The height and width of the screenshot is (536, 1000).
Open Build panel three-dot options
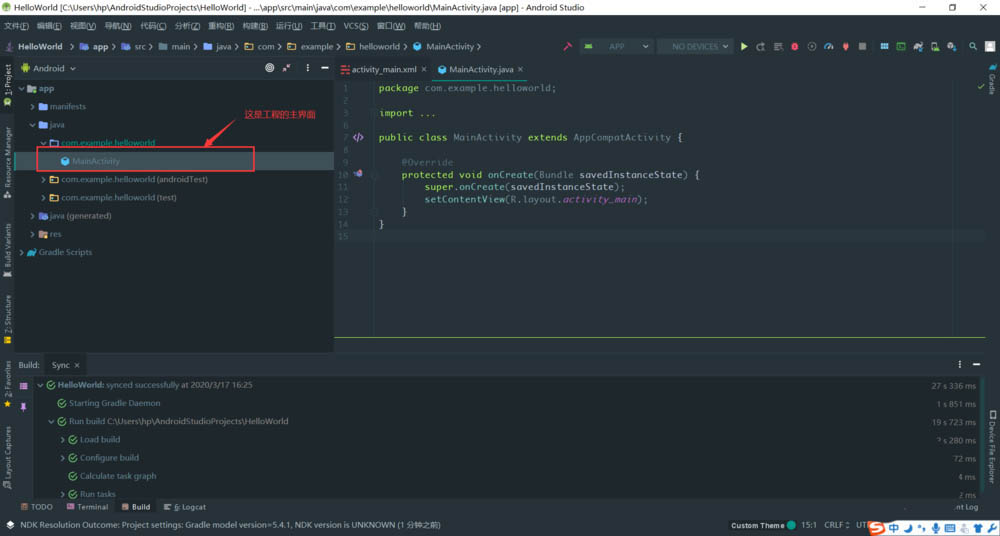959,364
